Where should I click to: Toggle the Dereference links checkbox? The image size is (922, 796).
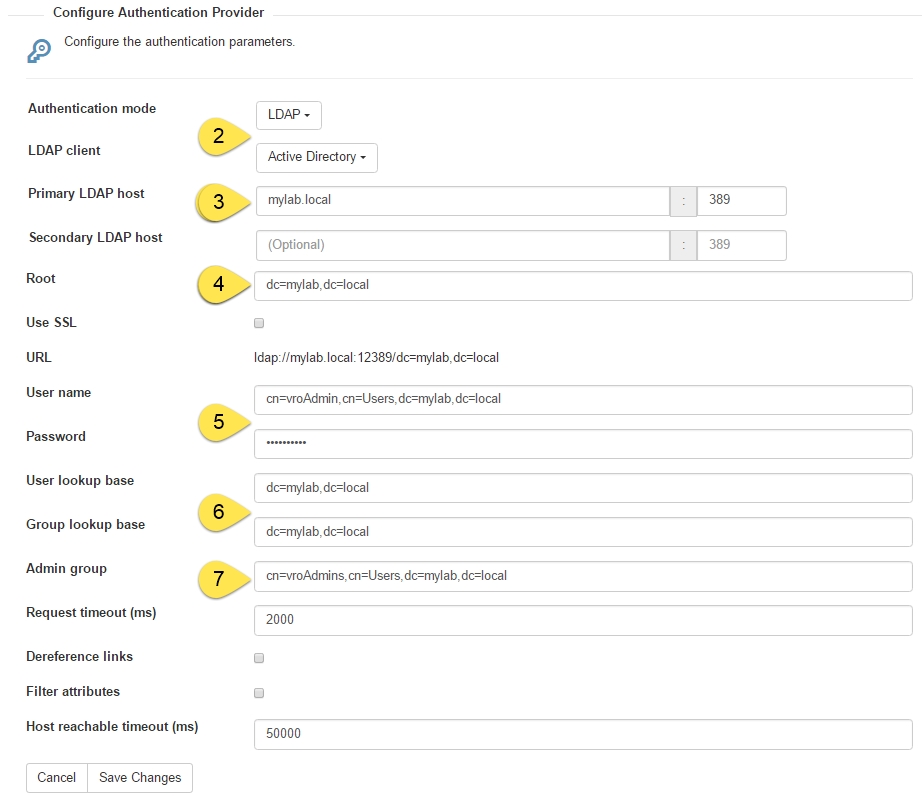click(x=259, y=658)
